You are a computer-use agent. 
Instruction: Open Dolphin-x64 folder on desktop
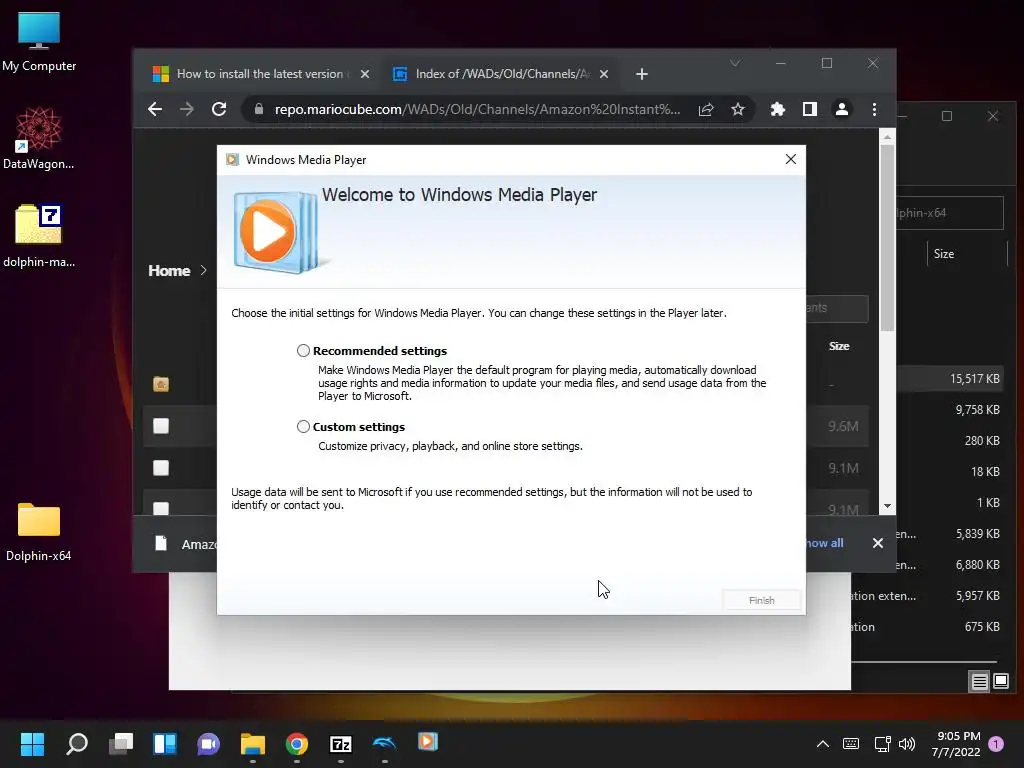point(39,532)
